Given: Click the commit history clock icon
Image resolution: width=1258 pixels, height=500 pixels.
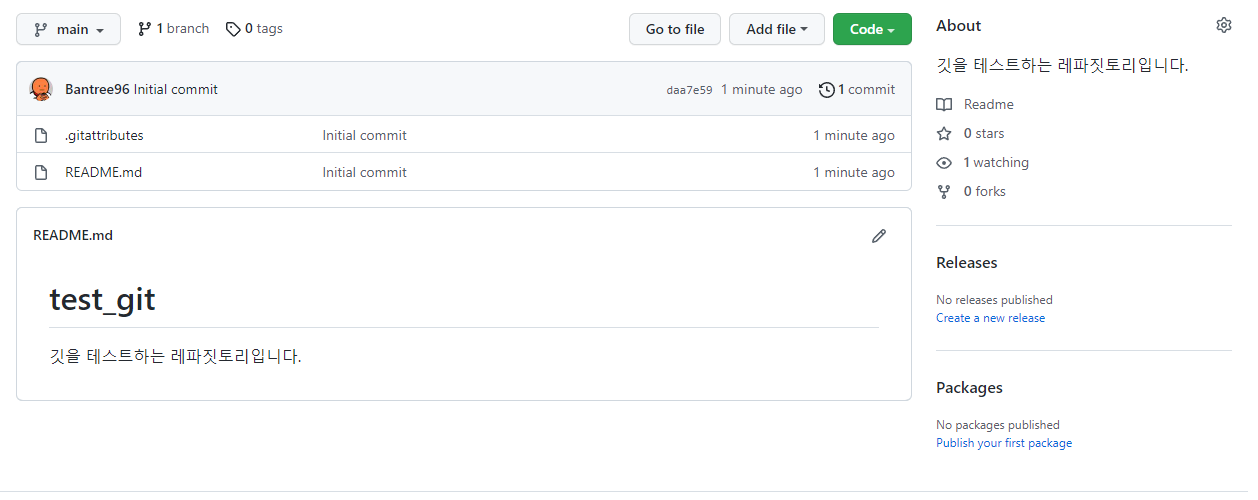Looking at the screenshot, I should click(826, 89).
